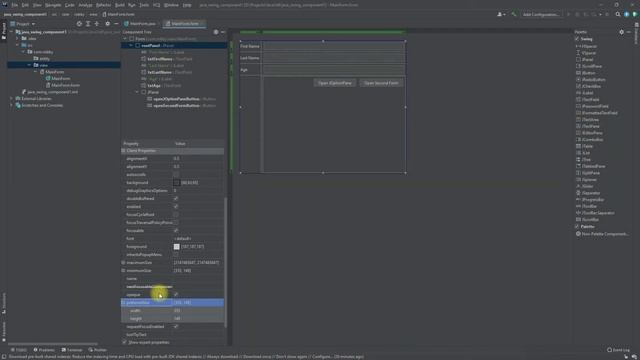Locate current file in Project view
The image size is (640, 360).
click(79, 24)
